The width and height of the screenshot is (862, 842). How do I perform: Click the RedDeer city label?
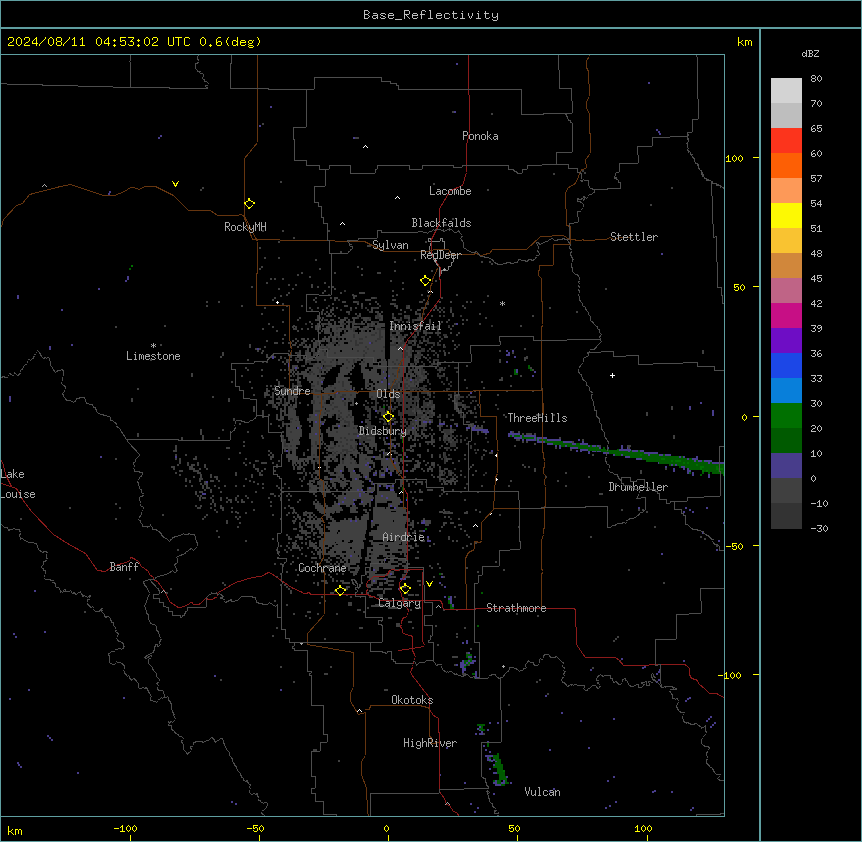440,255
